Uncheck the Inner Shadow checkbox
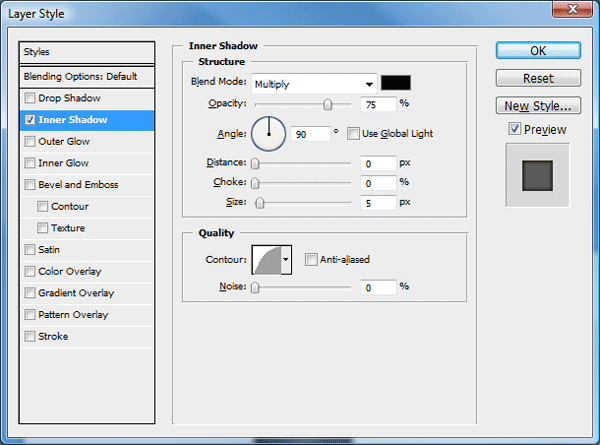Image resolution: width=600 pixels, height=445 pixels. coord(30,120)
